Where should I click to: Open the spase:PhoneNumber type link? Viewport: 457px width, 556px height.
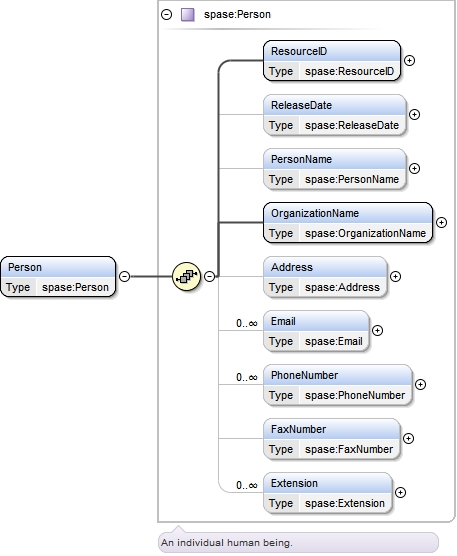tap(355, 395)
